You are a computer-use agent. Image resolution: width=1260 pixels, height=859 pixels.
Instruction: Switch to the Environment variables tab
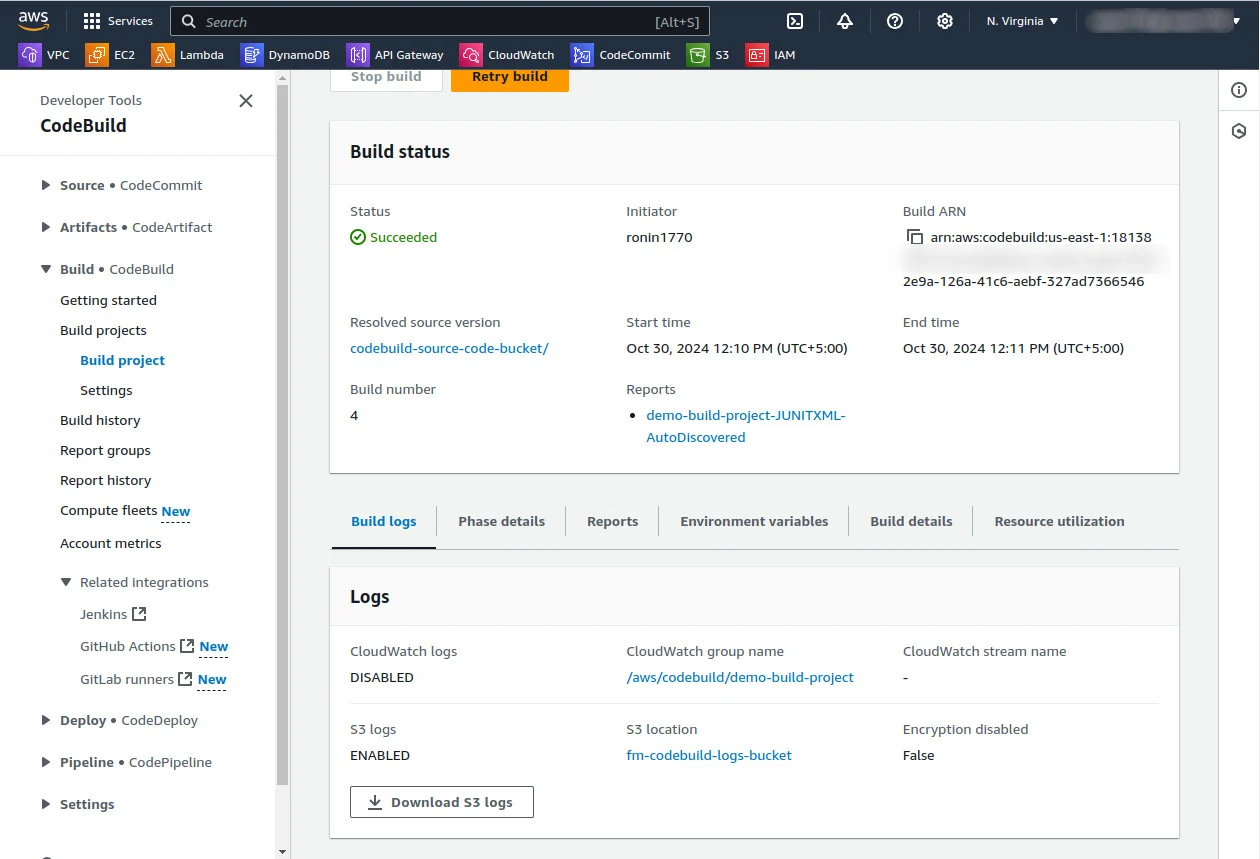point(754,521)
